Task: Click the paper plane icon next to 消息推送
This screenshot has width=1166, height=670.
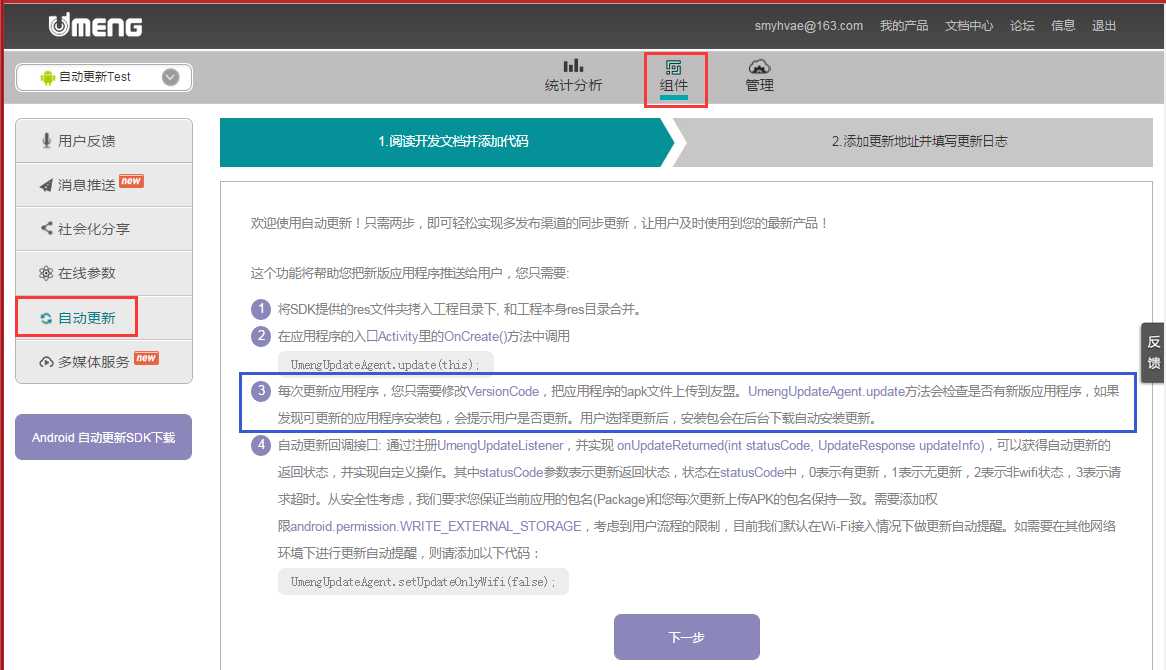Action: click(46, 185)
